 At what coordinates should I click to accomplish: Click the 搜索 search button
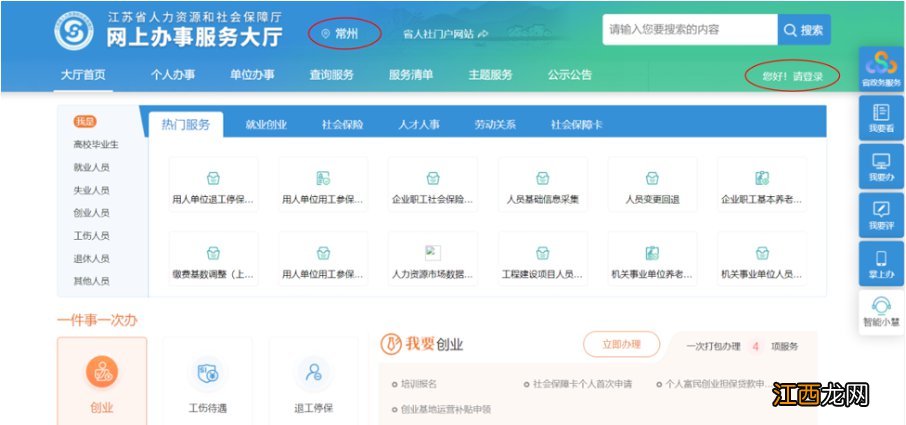pyautogui.click(x=804, y=29)
